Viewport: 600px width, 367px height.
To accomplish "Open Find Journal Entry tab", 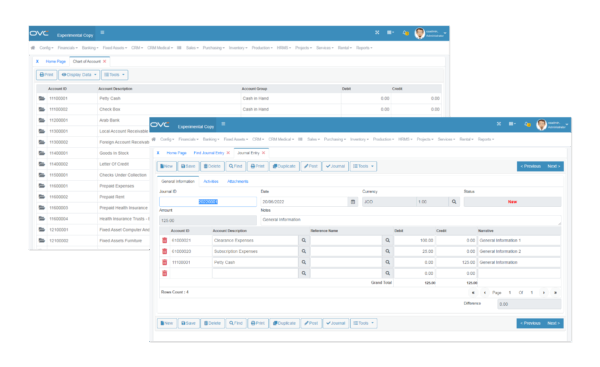I will tap(209, 153).
